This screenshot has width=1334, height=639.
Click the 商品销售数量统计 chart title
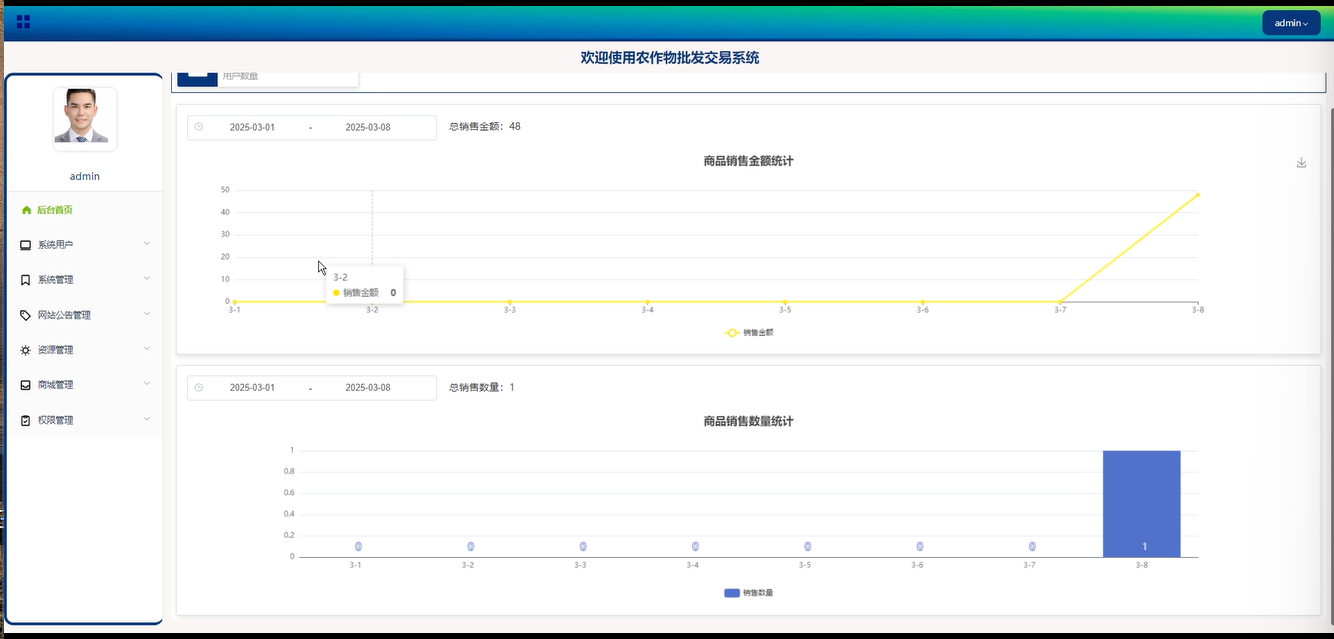pos(748,421)
